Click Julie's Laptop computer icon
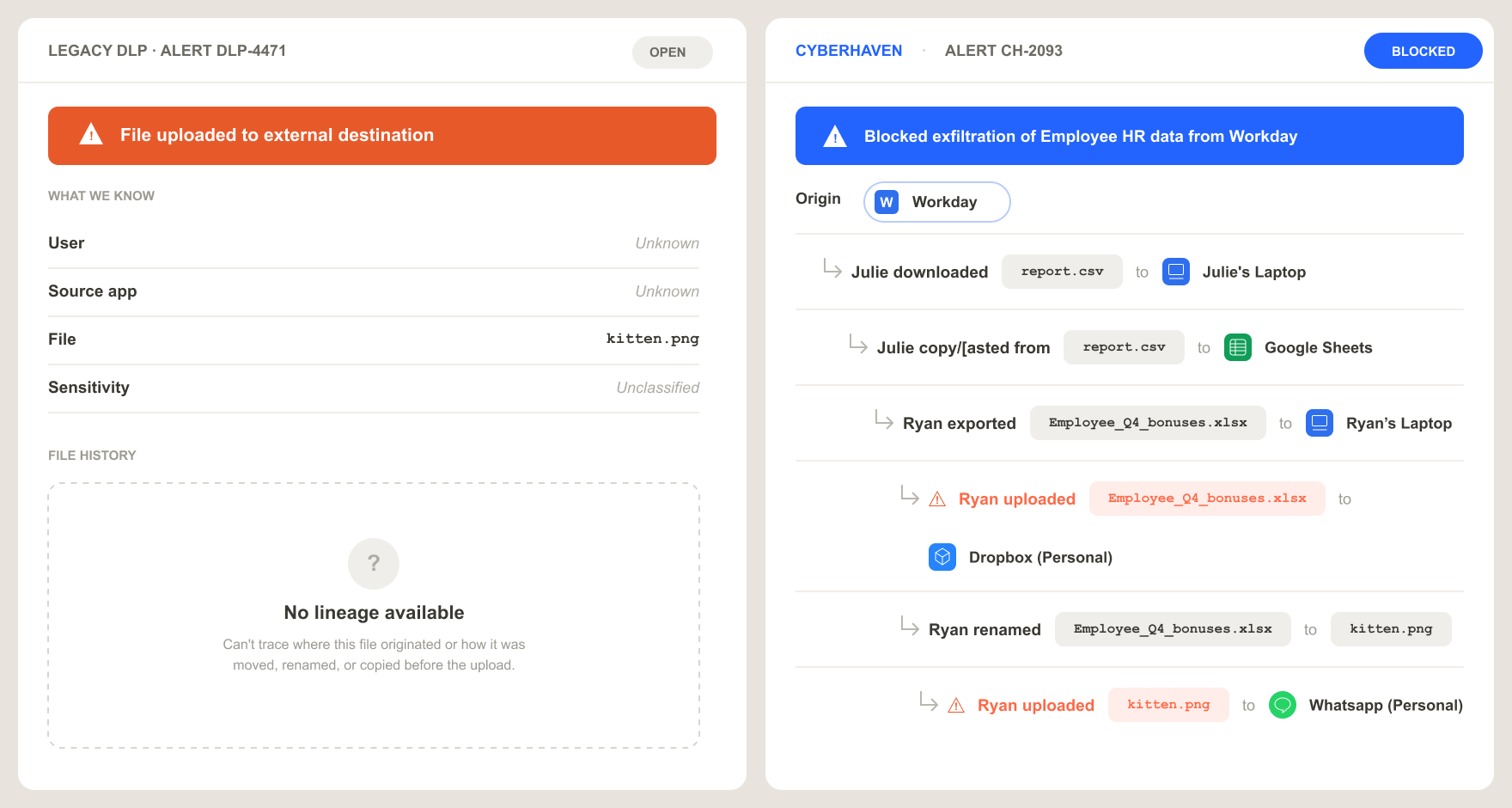The image size is (1512, 808). (x=1176, y=272)
